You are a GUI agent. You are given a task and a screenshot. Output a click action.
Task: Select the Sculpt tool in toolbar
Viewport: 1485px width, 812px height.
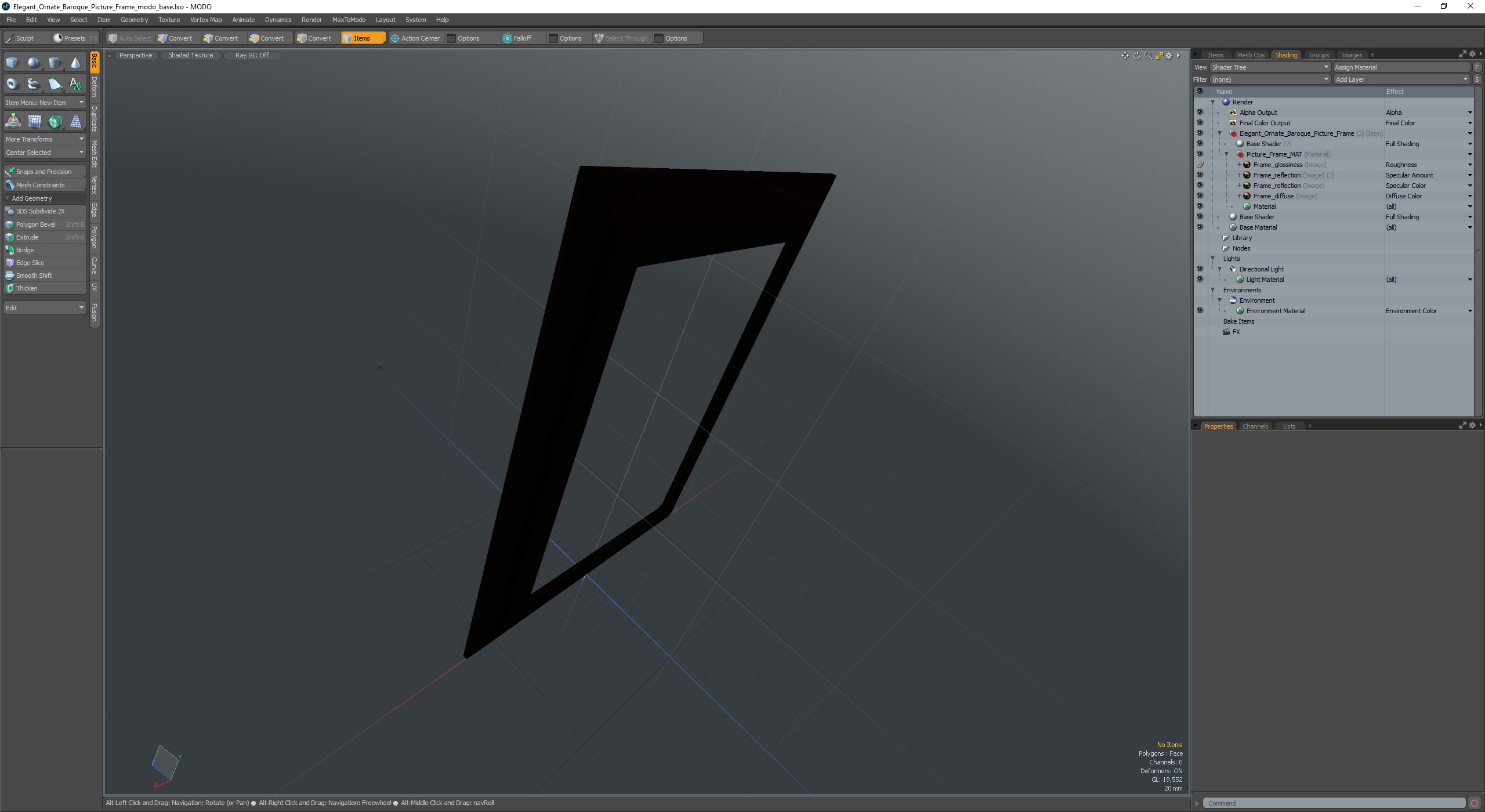pos(22,38)
